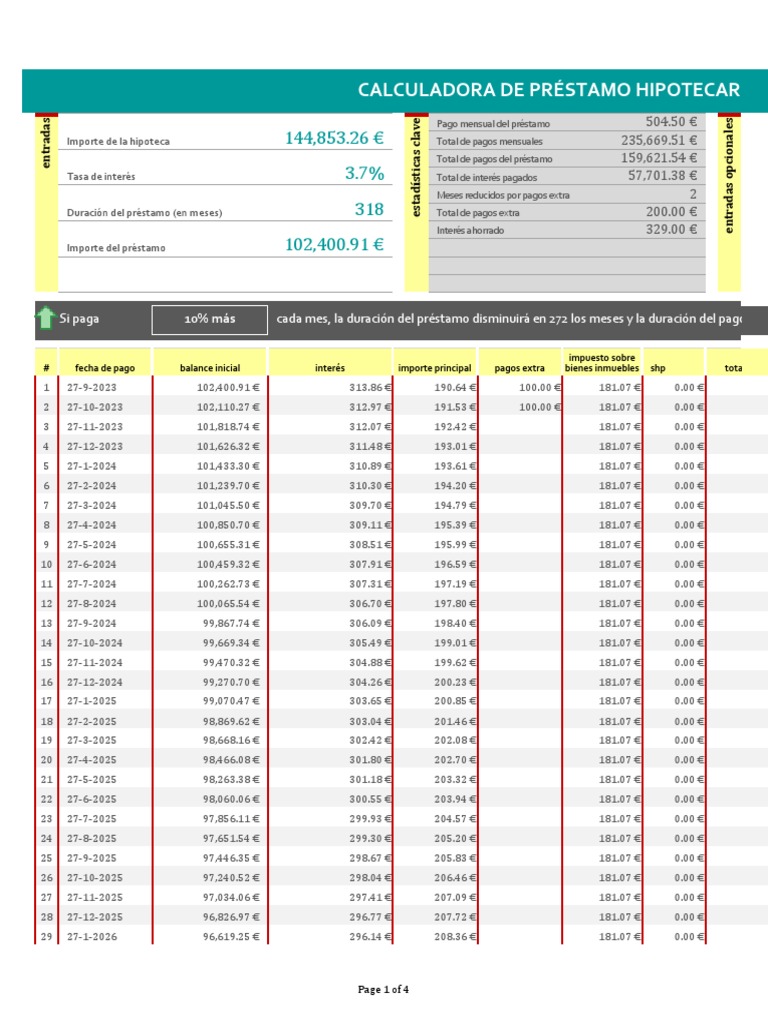Select extra payment 100.00 € in row 1
Image resolution: width=768 pixels, height=1024 pixels.
pos(539,387)
